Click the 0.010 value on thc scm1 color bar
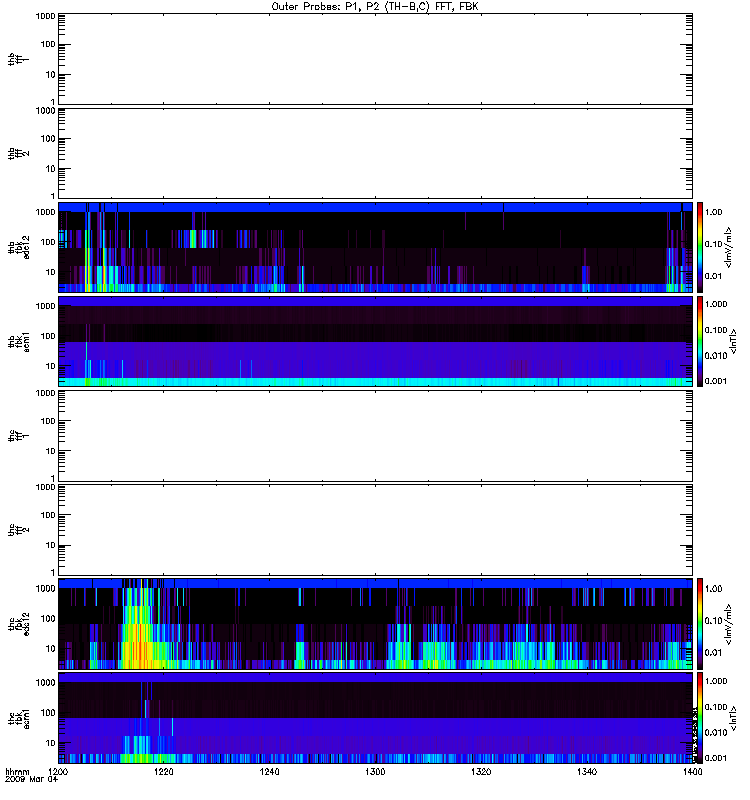The image size is (750, 800). (x=716, y=733)
